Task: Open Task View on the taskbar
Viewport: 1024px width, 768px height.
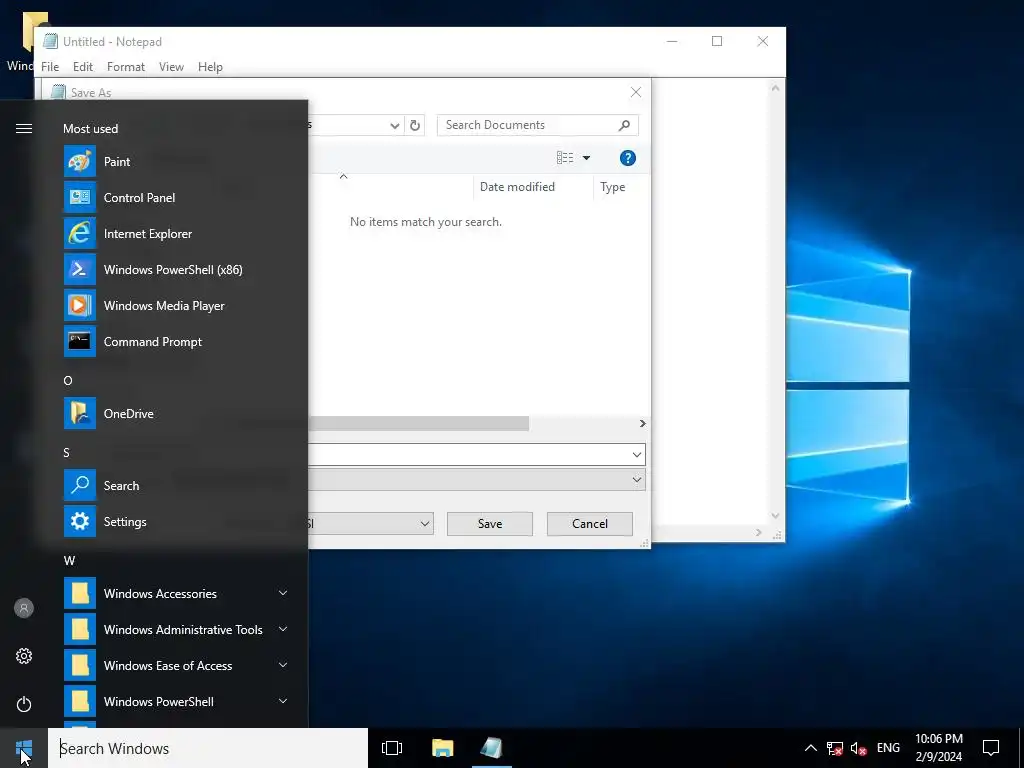Action: point(392,748)
